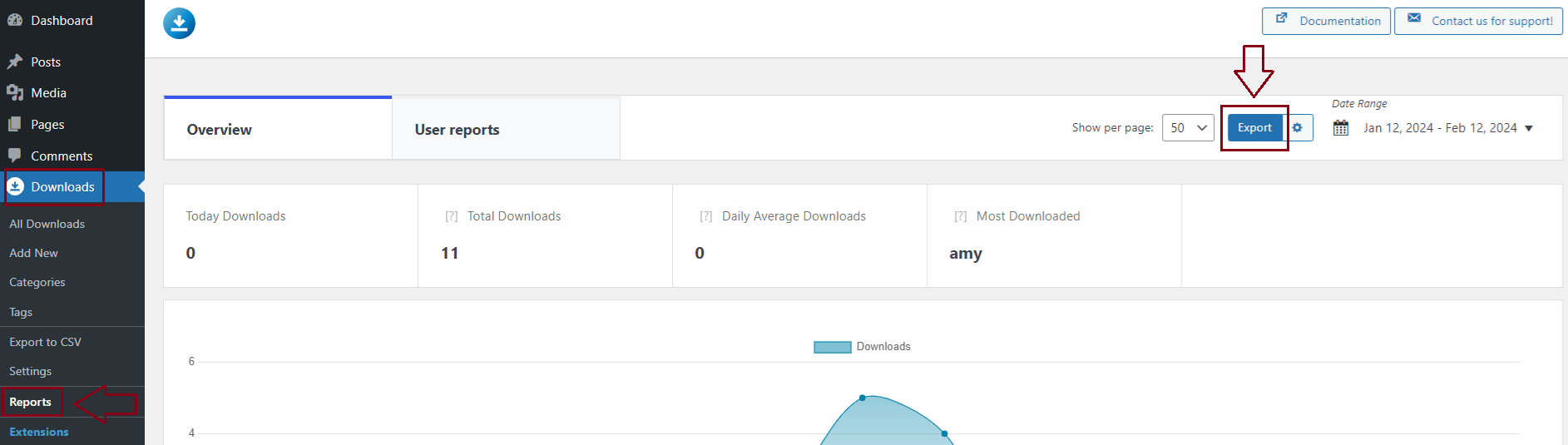Switch to the User reports tab
Viewport: 1568px width, 445px height.
506,128
